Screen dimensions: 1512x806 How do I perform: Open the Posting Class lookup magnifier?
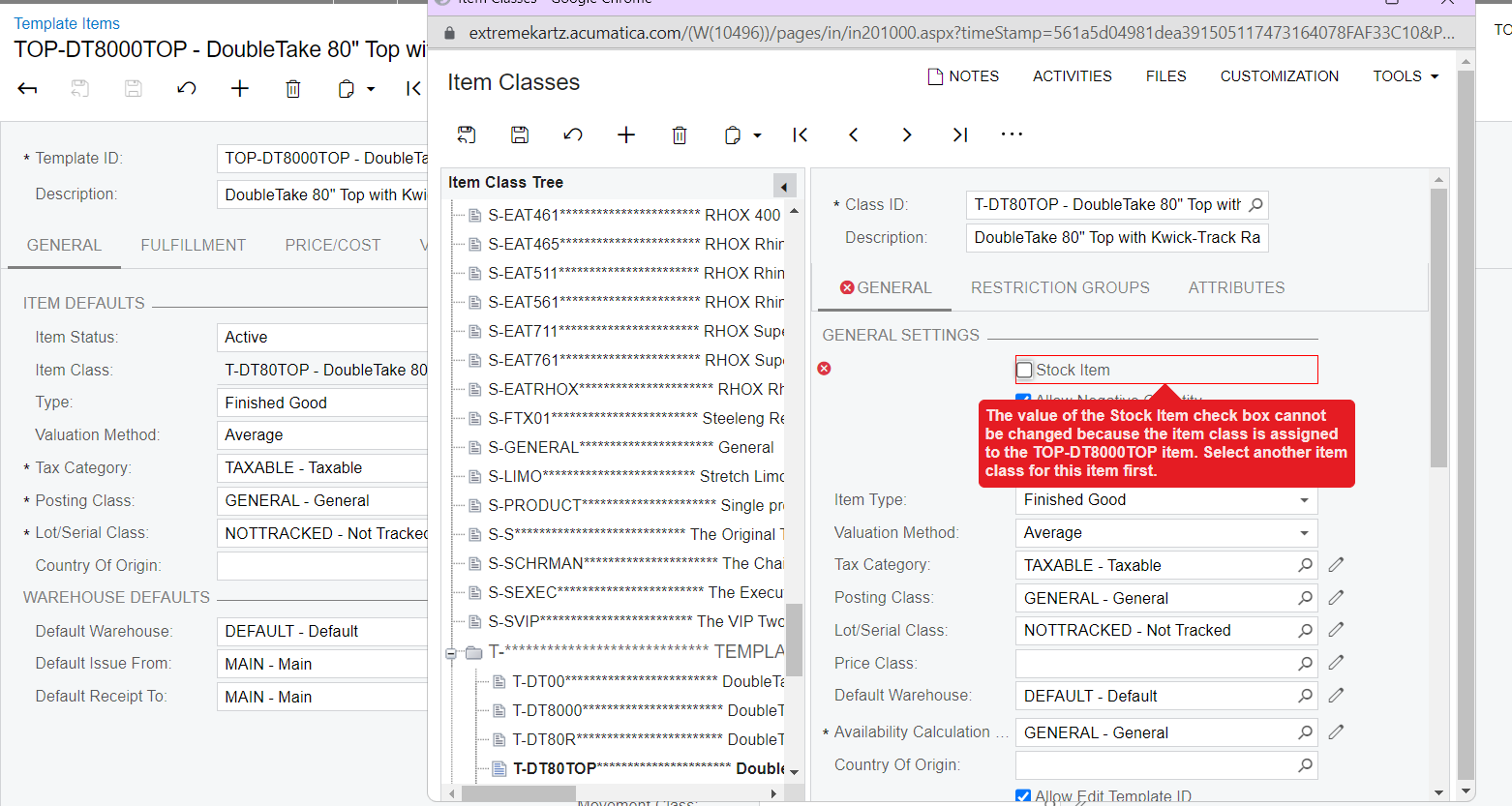coord(1305,598)
